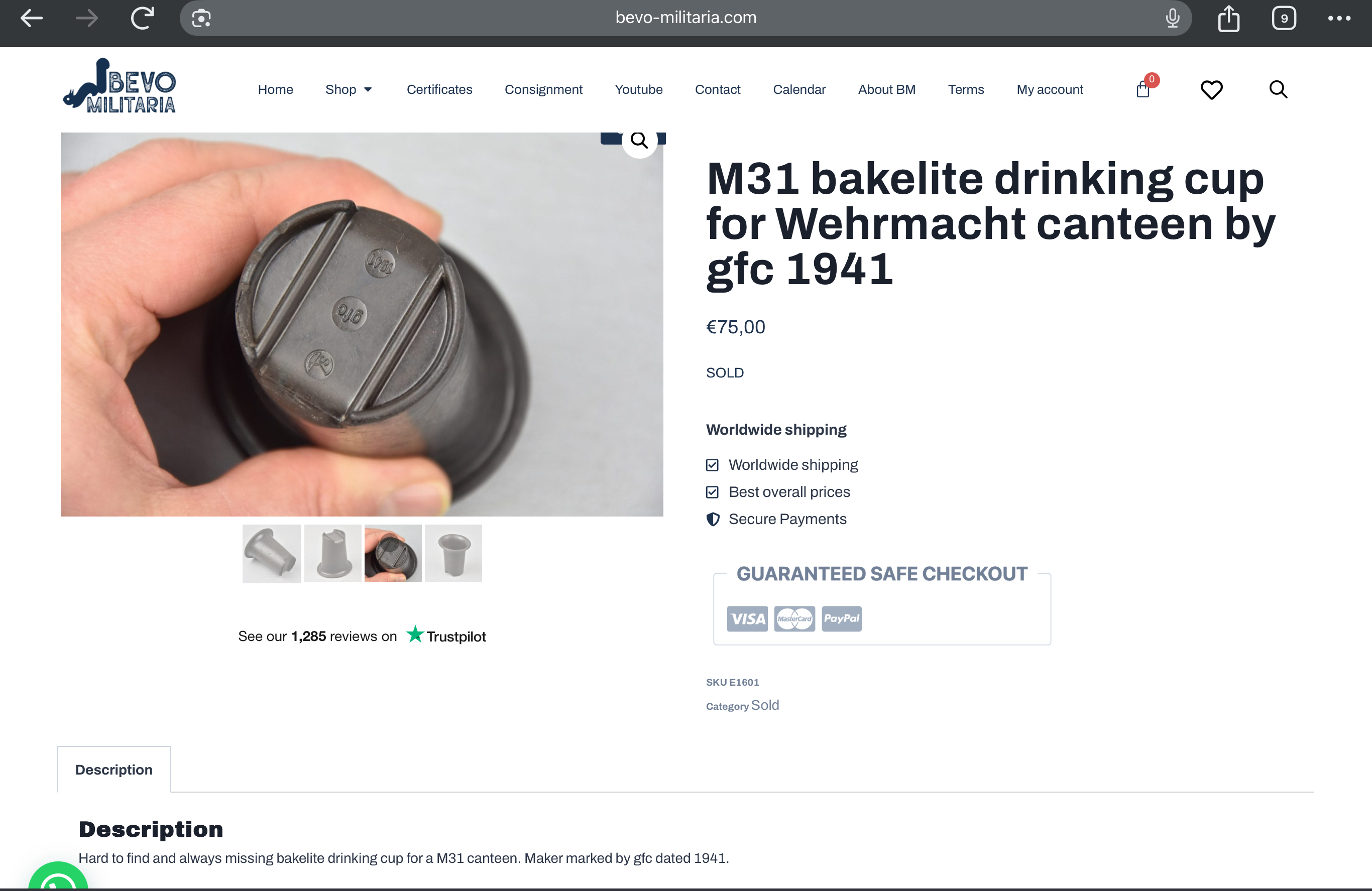Open Trustpilot reviews link
The height and width of the screenshot is (891, 1372).
click(x=362, y=635)
